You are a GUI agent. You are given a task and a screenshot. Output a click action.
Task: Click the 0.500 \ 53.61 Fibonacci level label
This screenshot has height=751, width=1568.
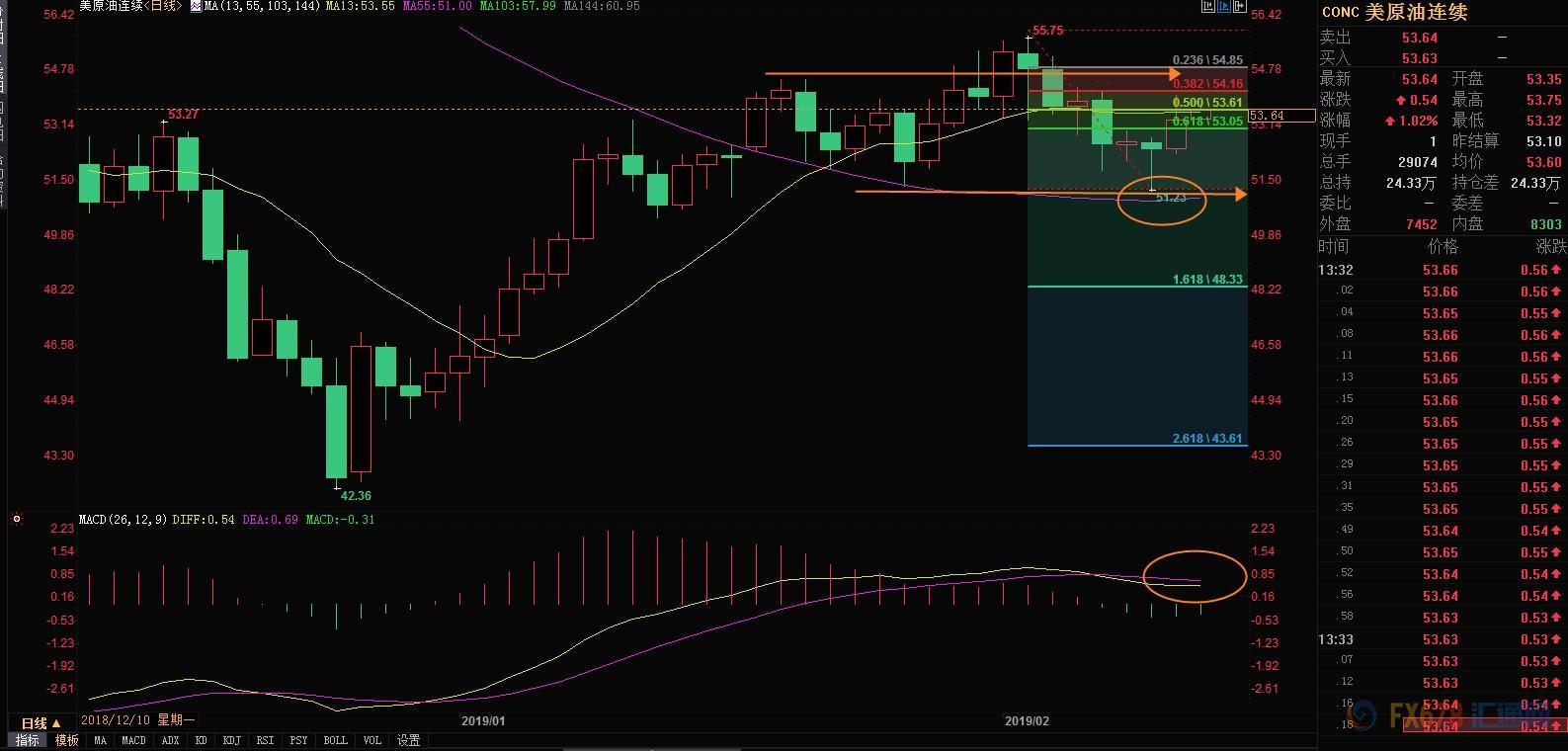tap(1207, 103)
